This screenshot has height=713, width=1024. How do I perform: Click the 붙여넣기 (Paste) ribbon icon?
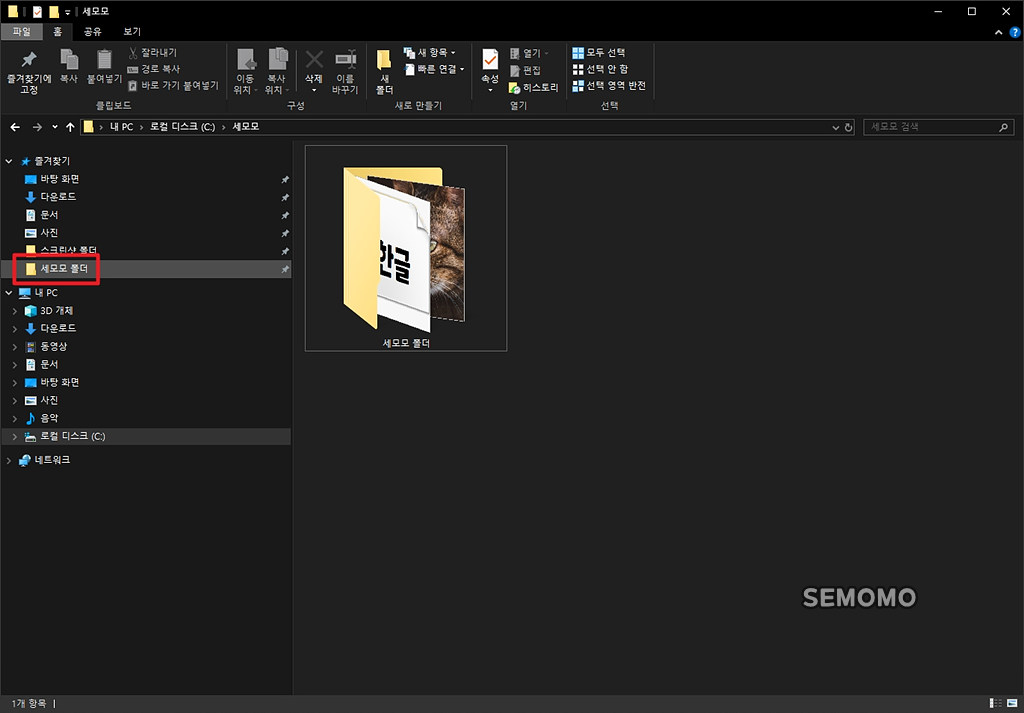[104, 67]
